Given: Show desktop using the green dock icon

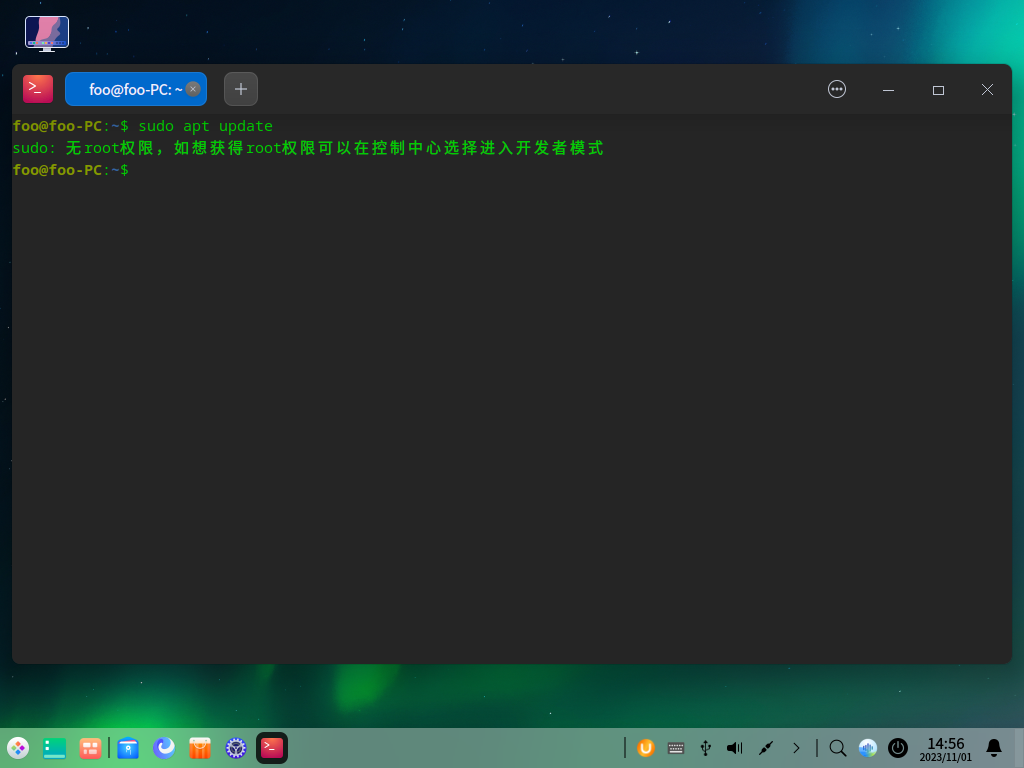Looking at the screenshot, I should 54,747.
